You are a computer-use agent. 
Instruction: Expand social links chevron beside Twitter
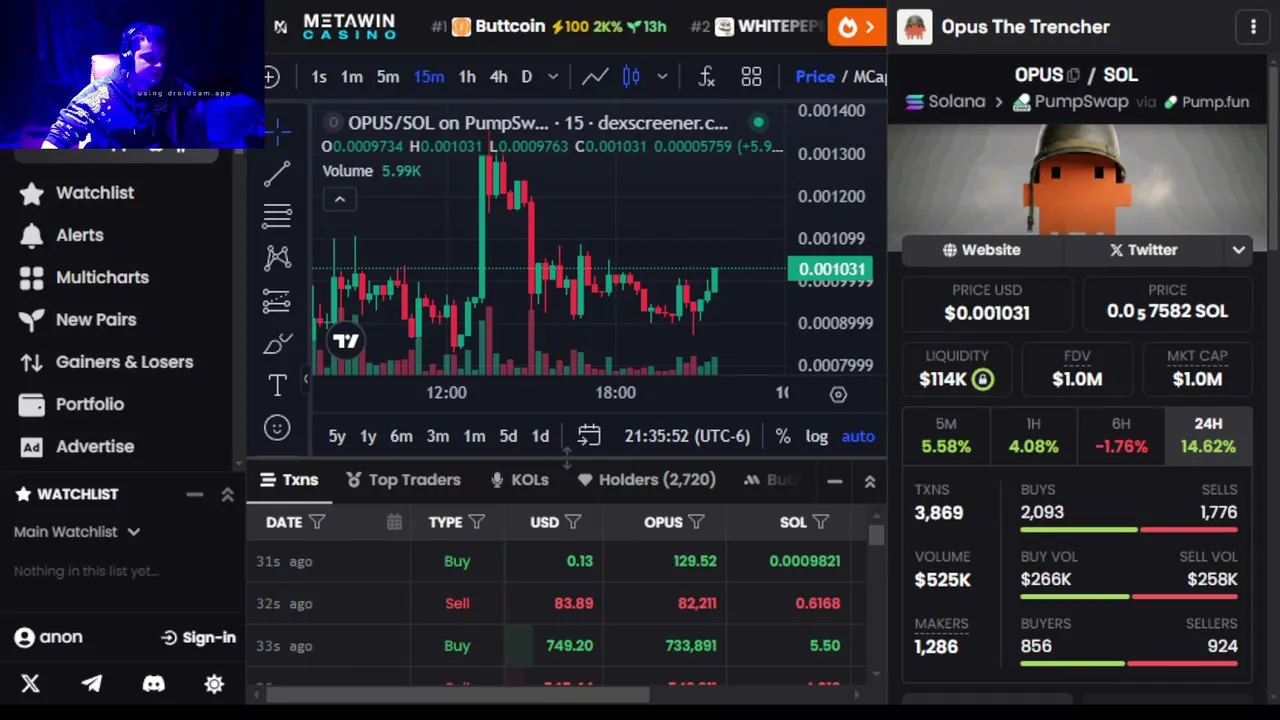1238,250
